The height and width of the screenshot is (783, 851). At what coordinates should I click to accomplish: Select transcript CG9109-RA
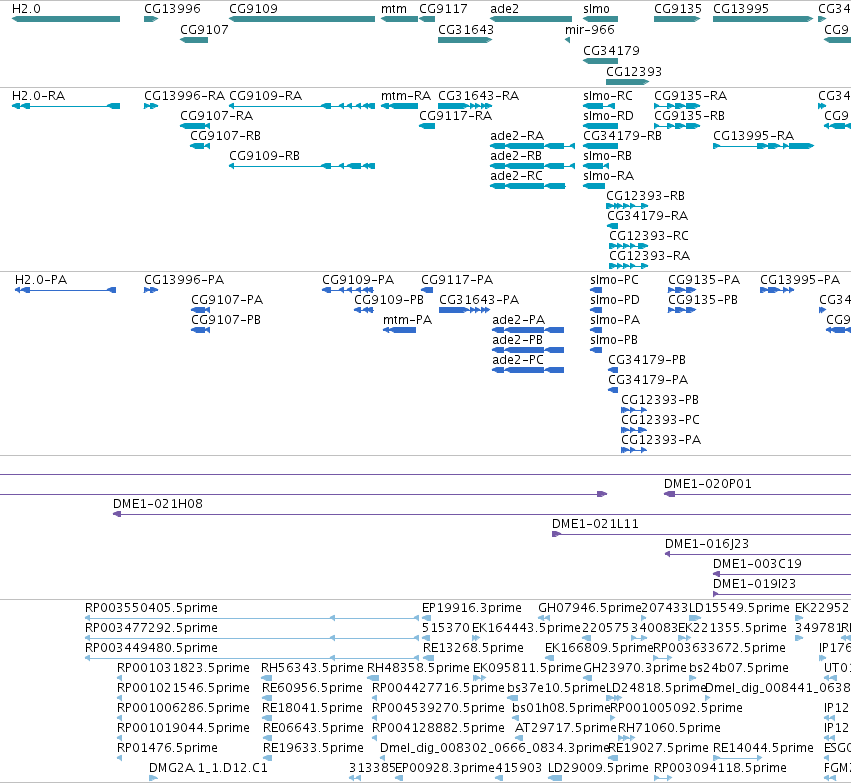tap(302, 106)
